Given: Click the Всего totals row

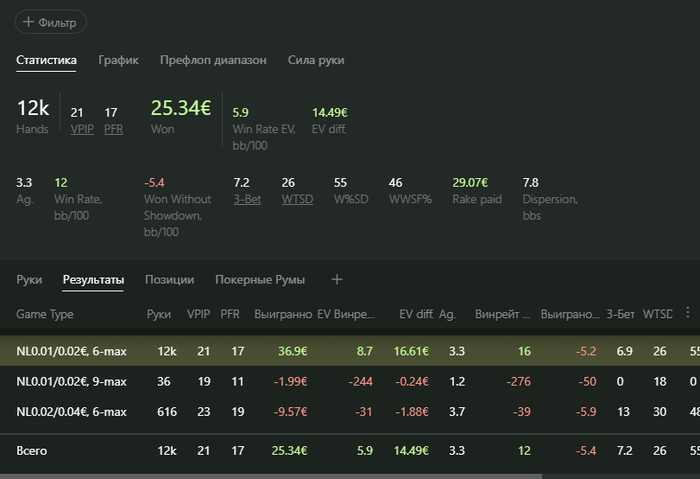Looking at the screenshot, I should (31, 451).
